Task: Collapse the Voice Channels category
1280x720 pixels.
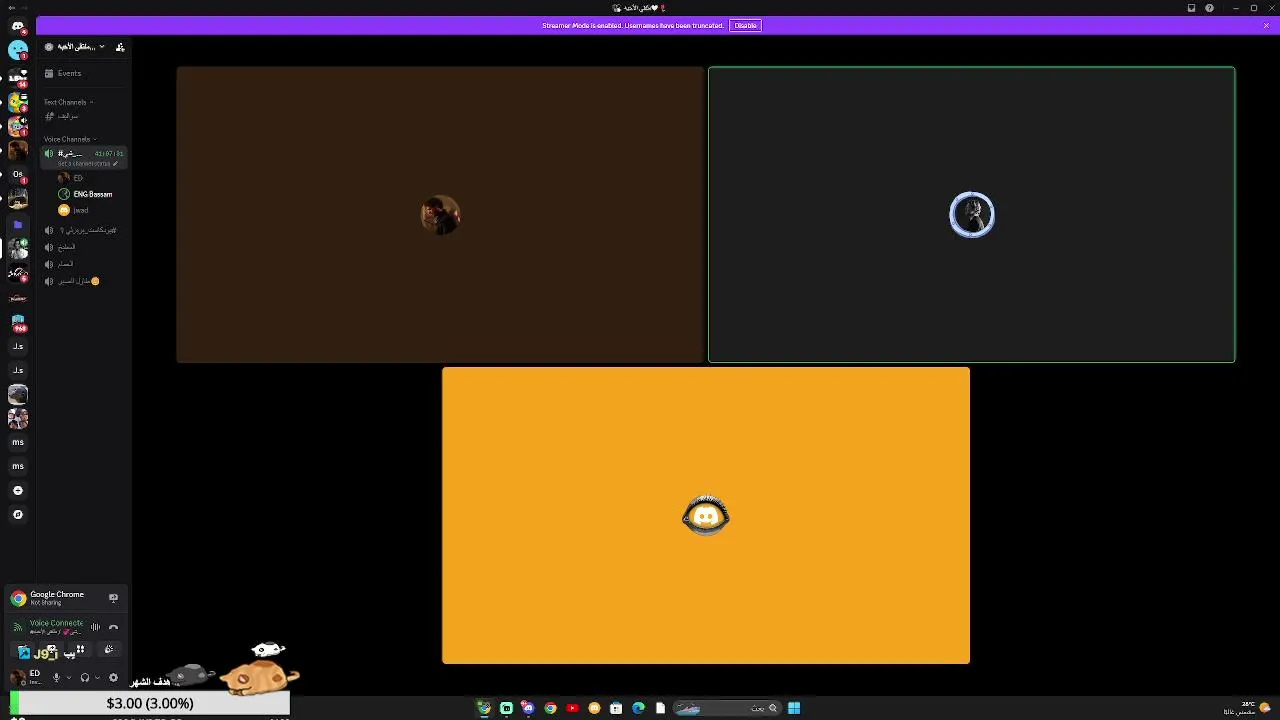Action: click(x=69, y=139)
